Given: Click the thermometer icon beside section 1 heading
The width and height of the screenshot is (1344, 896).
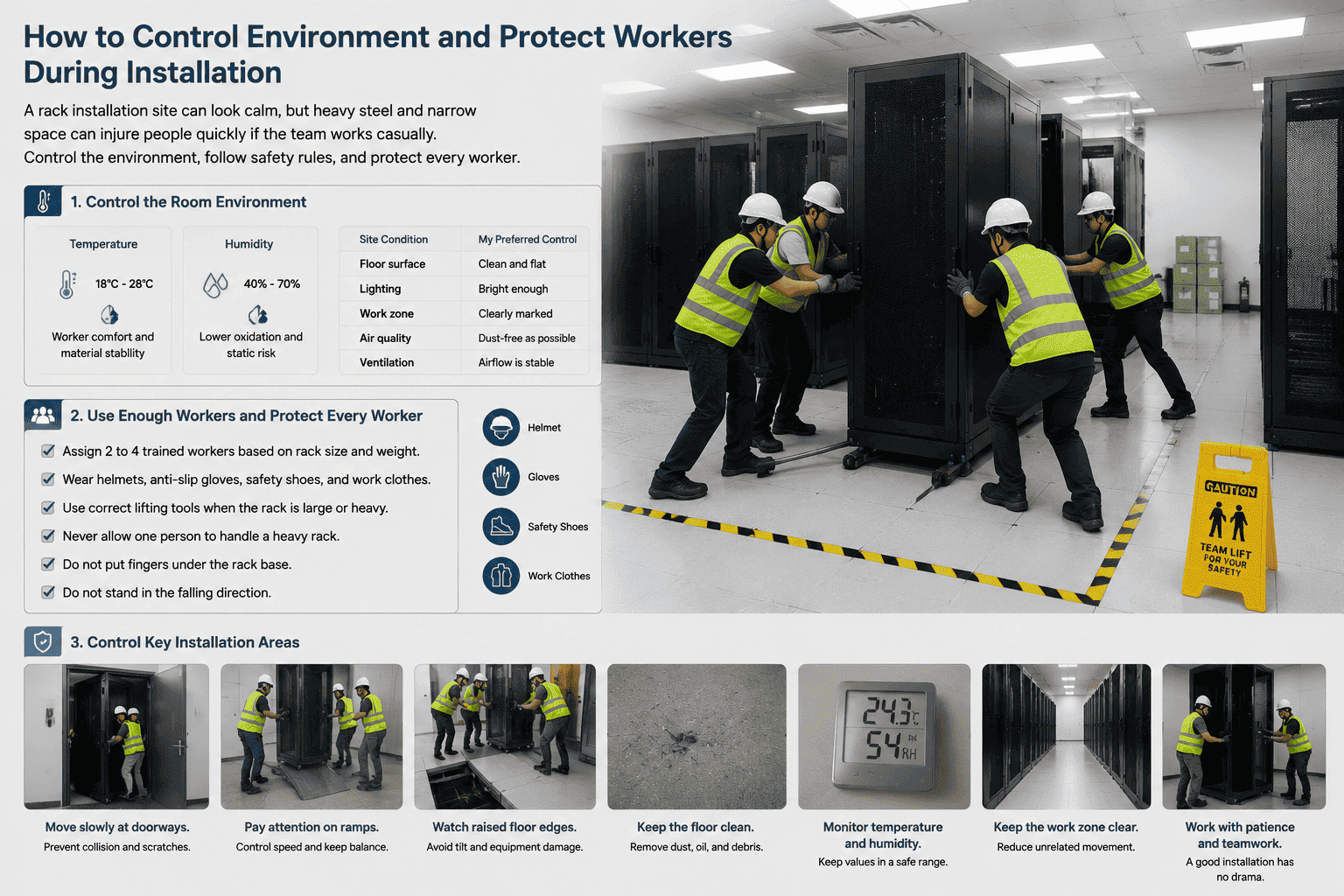Looking at the screenshot, I should 43,202.
